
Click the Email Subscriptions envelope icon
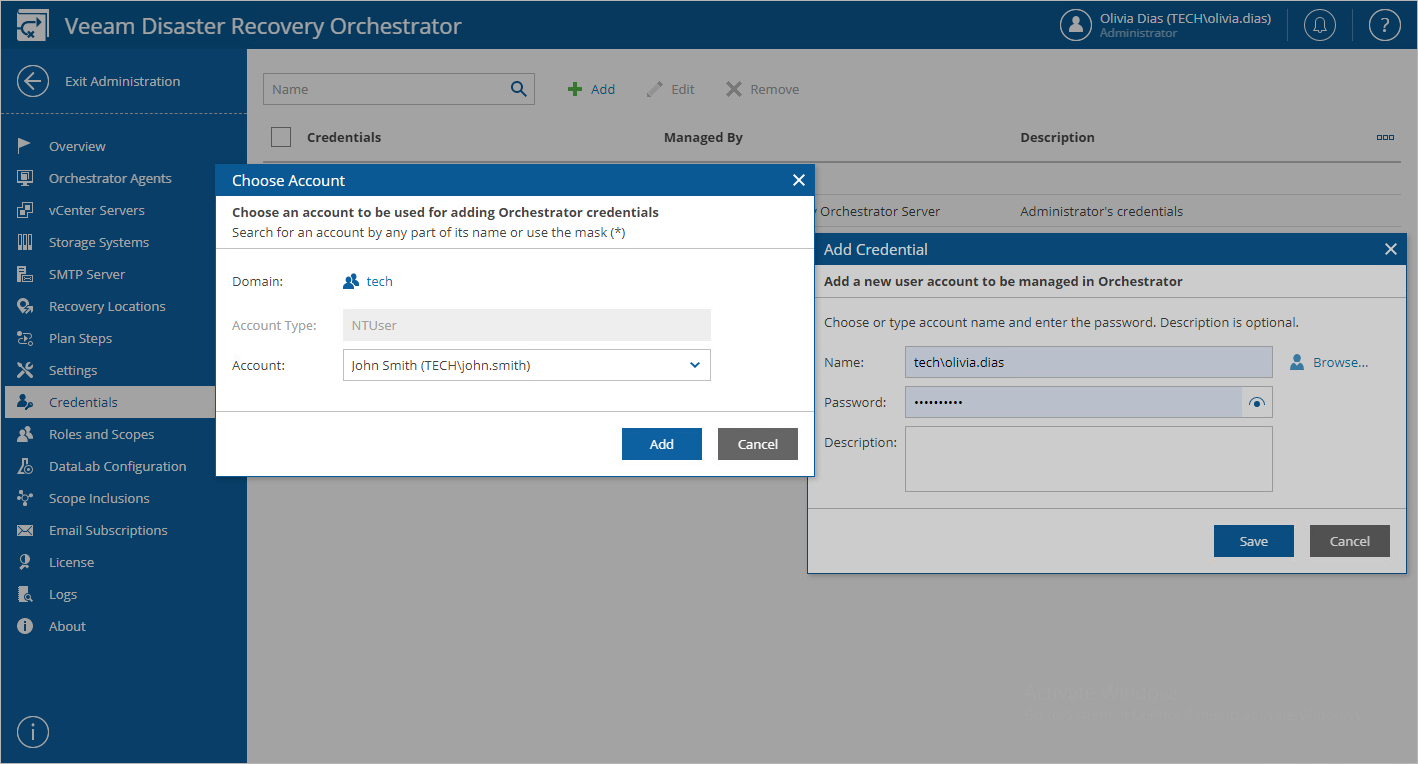click(26, 530)
